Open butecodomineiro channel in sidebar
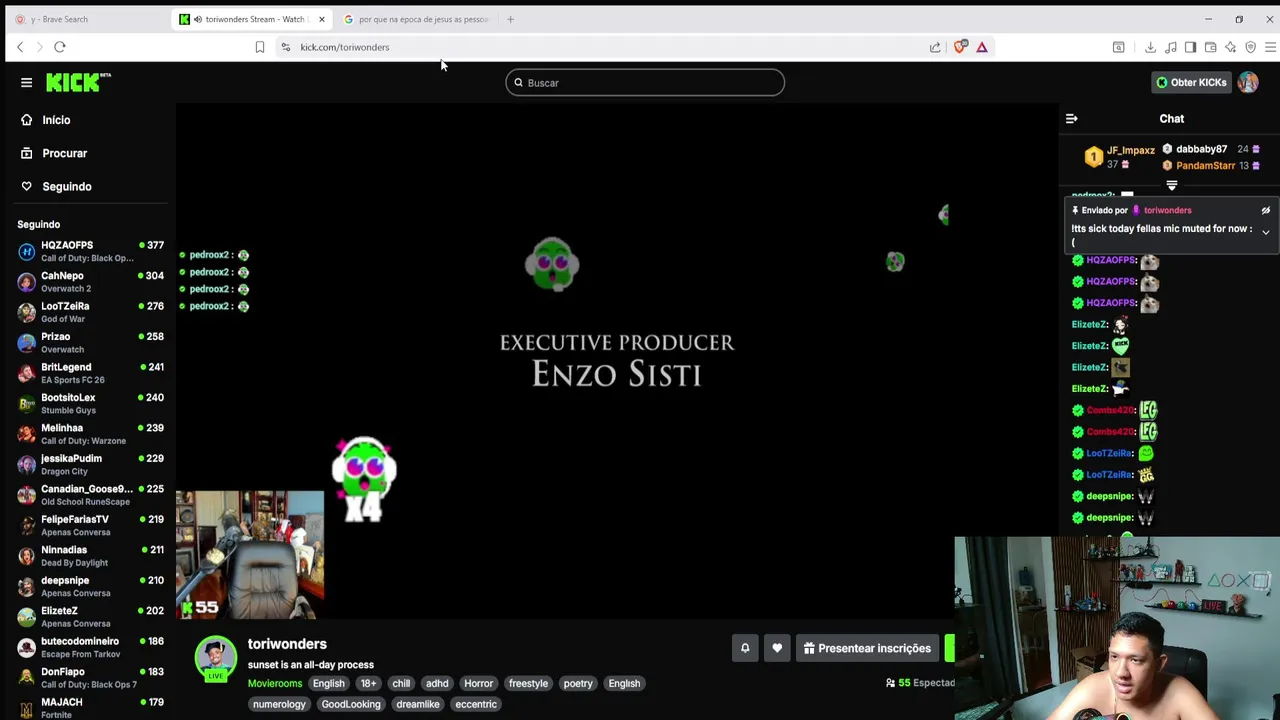The height and width of the screenshot is (720, 1280). pos(90,648)
